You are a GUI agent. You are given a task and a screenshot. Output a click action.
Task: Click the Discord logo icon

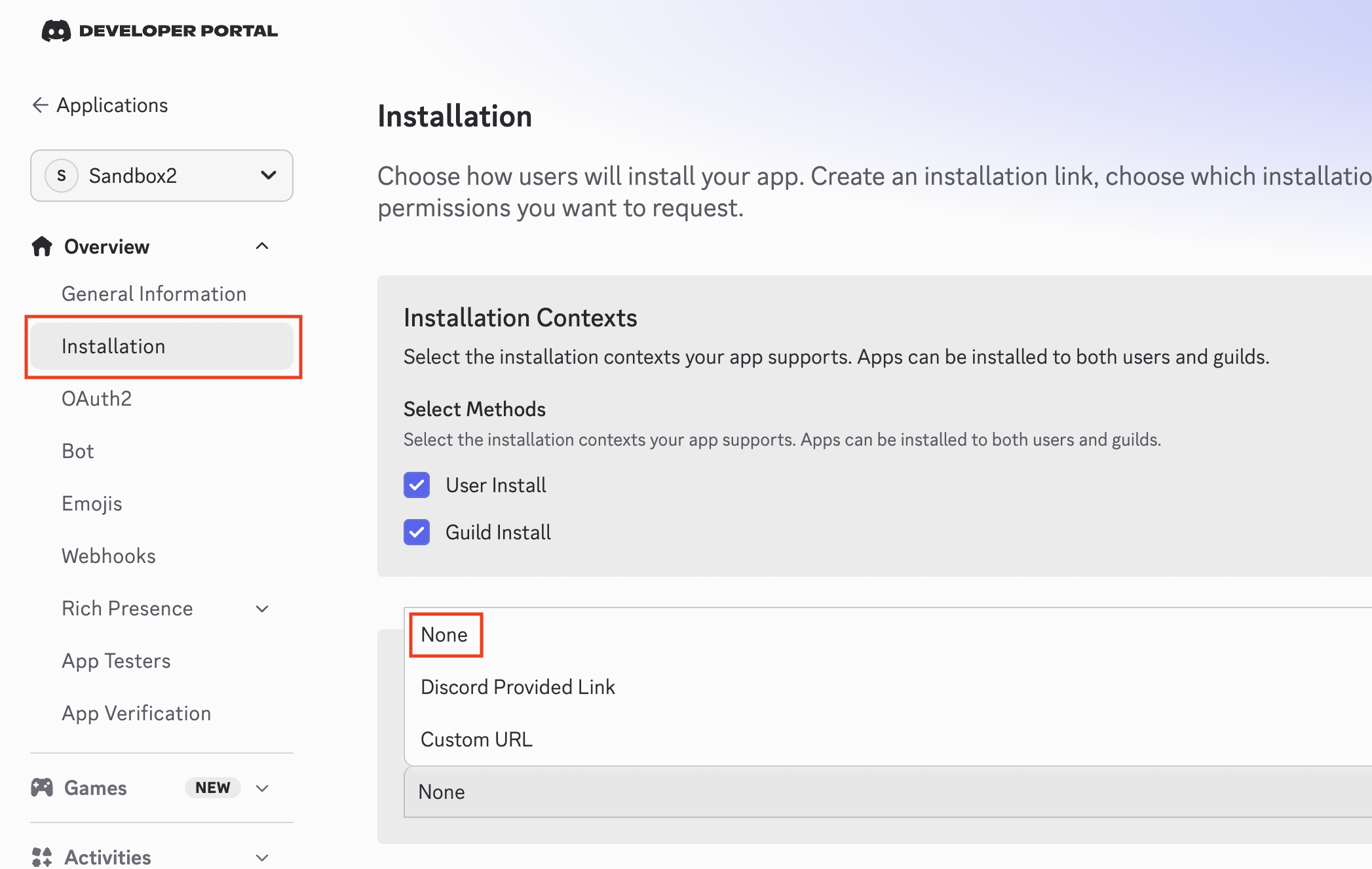pyautogui.click(x=56, y=31)
